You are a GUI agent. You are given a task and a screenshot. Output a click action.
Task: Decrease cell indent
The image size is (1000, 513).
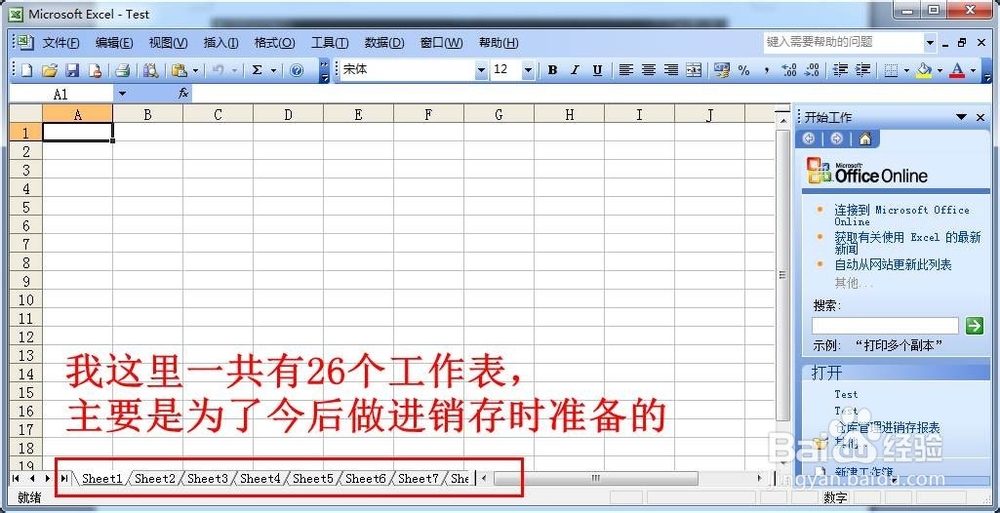pyautogui.click(x=841, y=70)
